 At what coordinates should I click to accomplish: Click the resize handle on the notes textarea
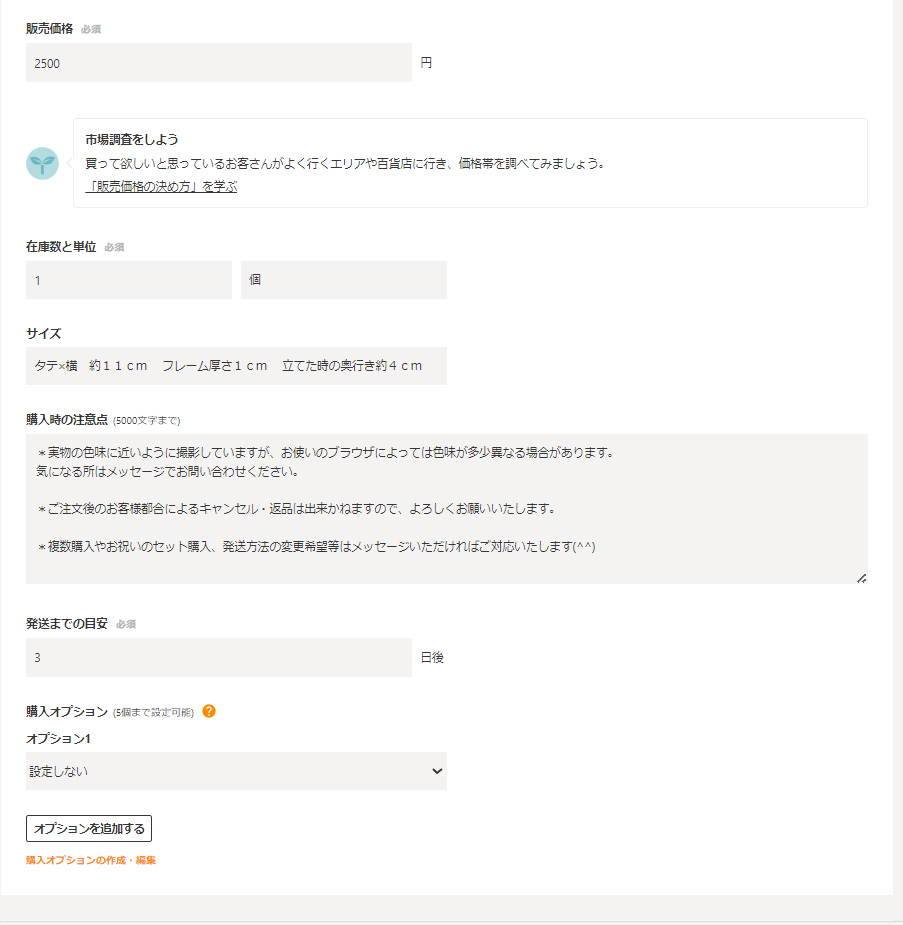coord(860,578)
